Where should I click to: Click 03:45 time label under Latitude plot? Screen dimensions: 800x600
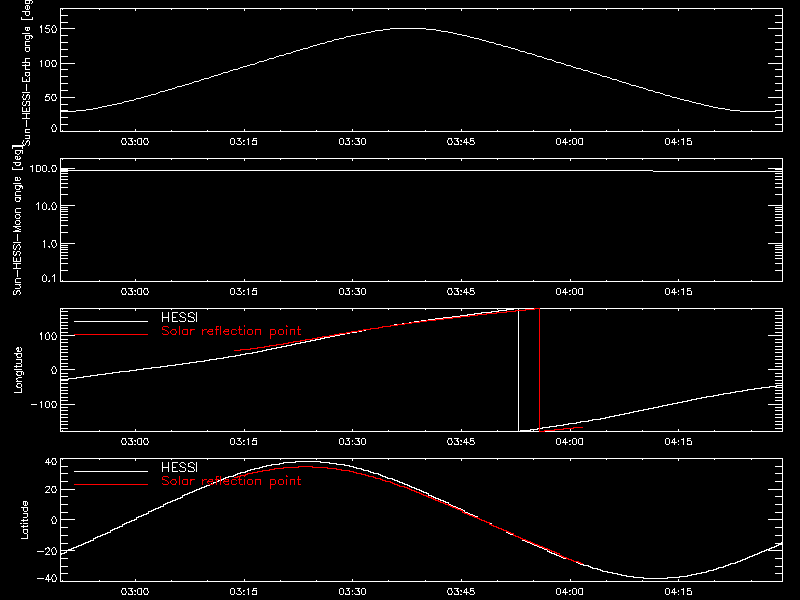pos(461,592)
